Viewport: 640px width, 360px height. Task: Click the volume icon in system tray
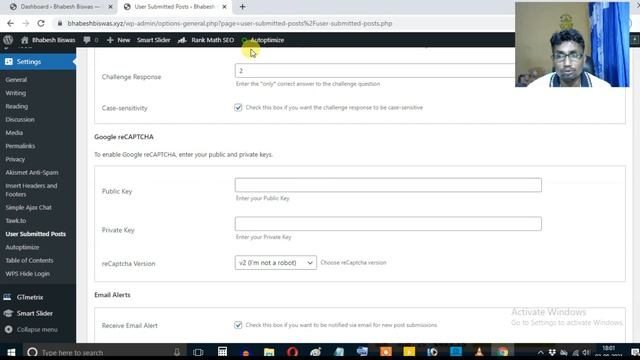587,353
